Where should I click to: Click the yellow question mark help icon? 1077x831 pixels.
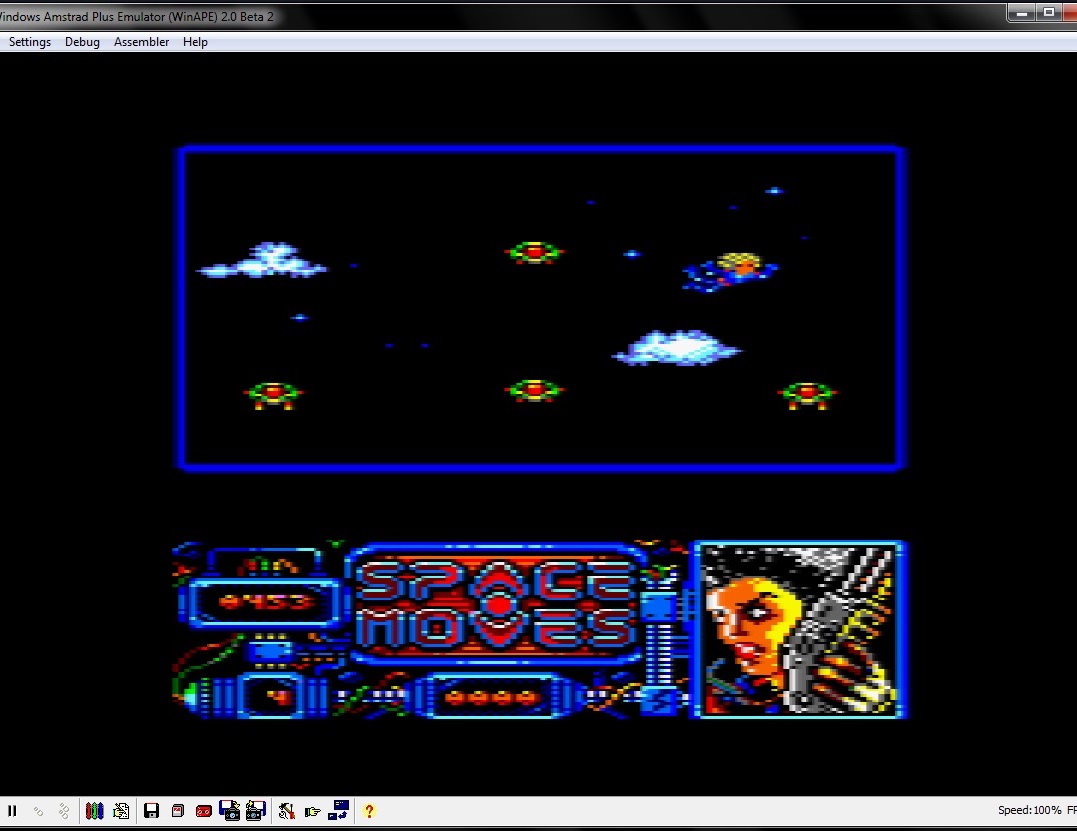coord(369,811)
